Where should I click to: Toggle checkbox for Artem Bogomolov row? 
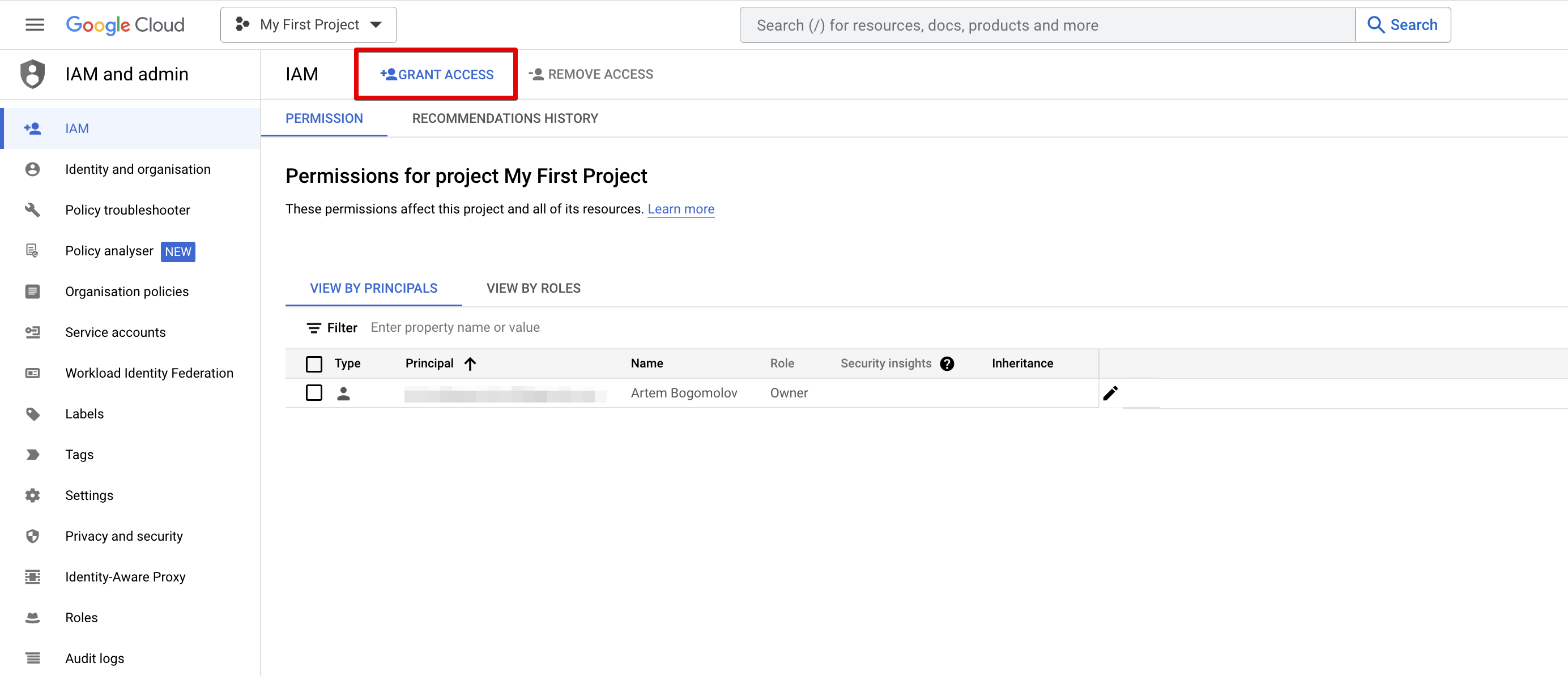[314, 393]
